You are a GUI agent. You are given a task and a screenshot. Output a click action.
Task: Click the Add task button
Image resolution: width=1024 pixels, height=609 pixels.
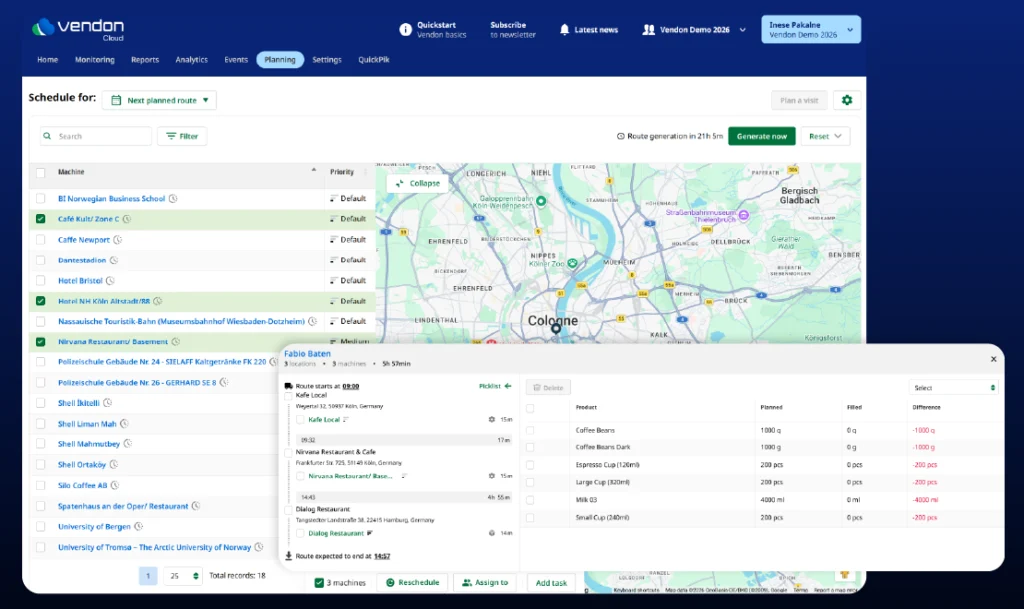point(551,583)
